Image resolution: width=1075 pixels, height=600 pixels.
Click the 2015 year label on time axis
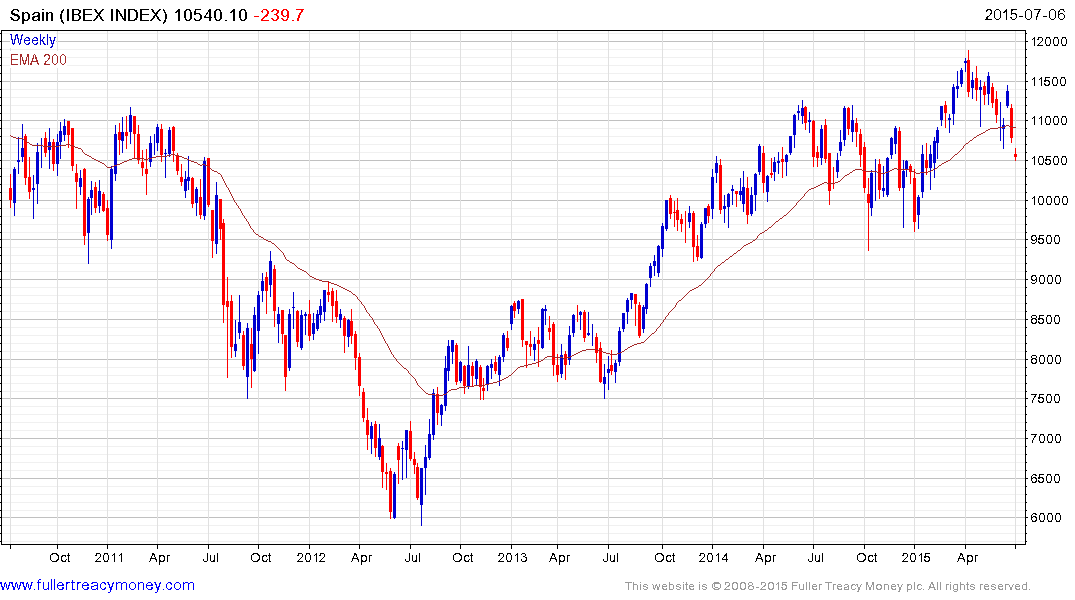[x=916, y=557]
